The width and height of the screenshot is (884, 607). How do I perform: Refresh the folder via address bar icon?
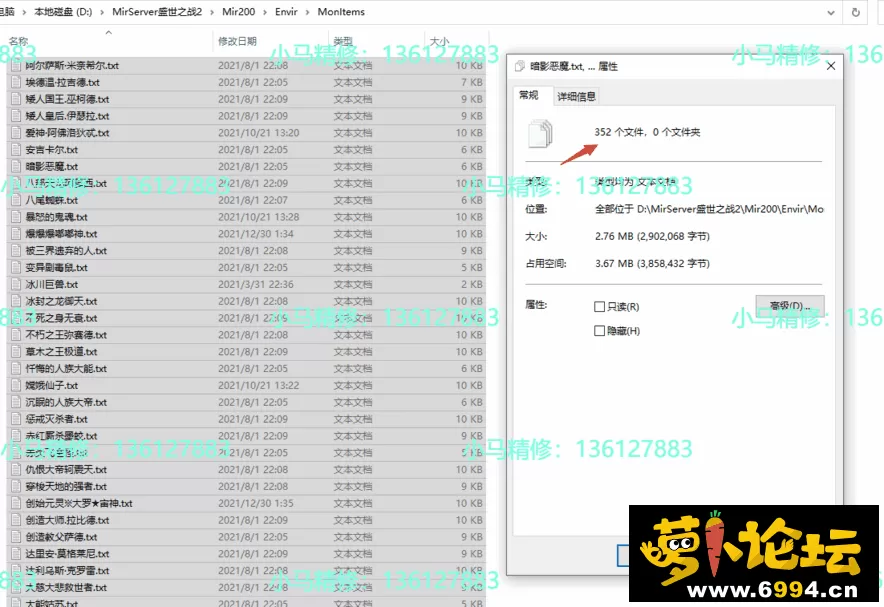pyautogui.click(x=856, y=12)
